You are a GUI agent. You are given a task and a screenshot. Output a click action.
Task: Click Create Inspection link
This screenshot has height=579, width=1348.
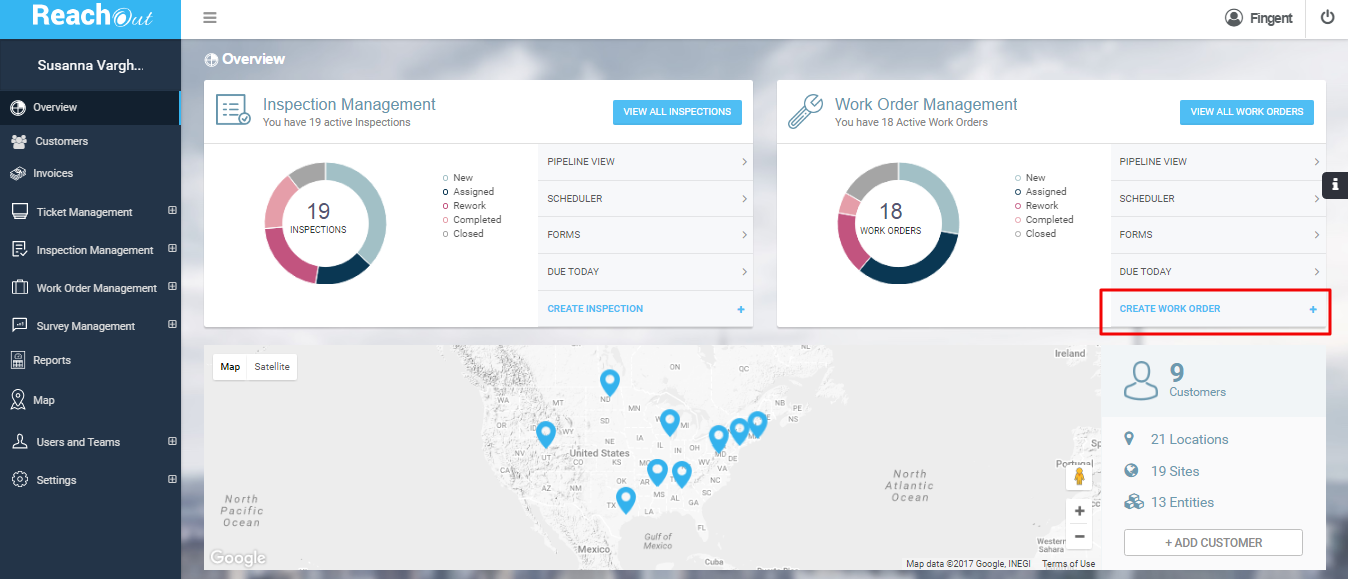coord(595,309)
